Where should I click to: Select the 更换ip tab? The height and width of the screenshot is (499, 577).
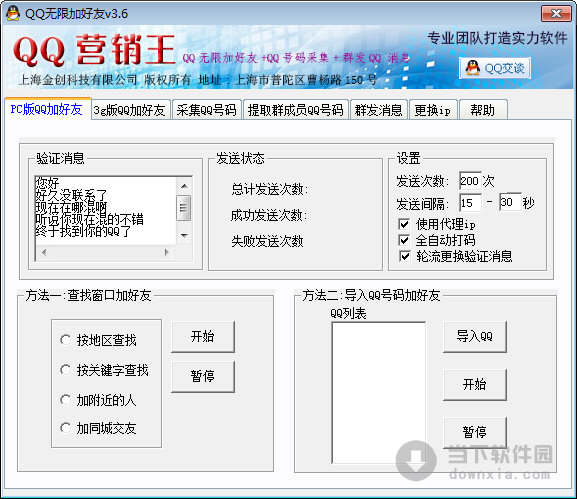pyautogui.click(x=433, y=110)
